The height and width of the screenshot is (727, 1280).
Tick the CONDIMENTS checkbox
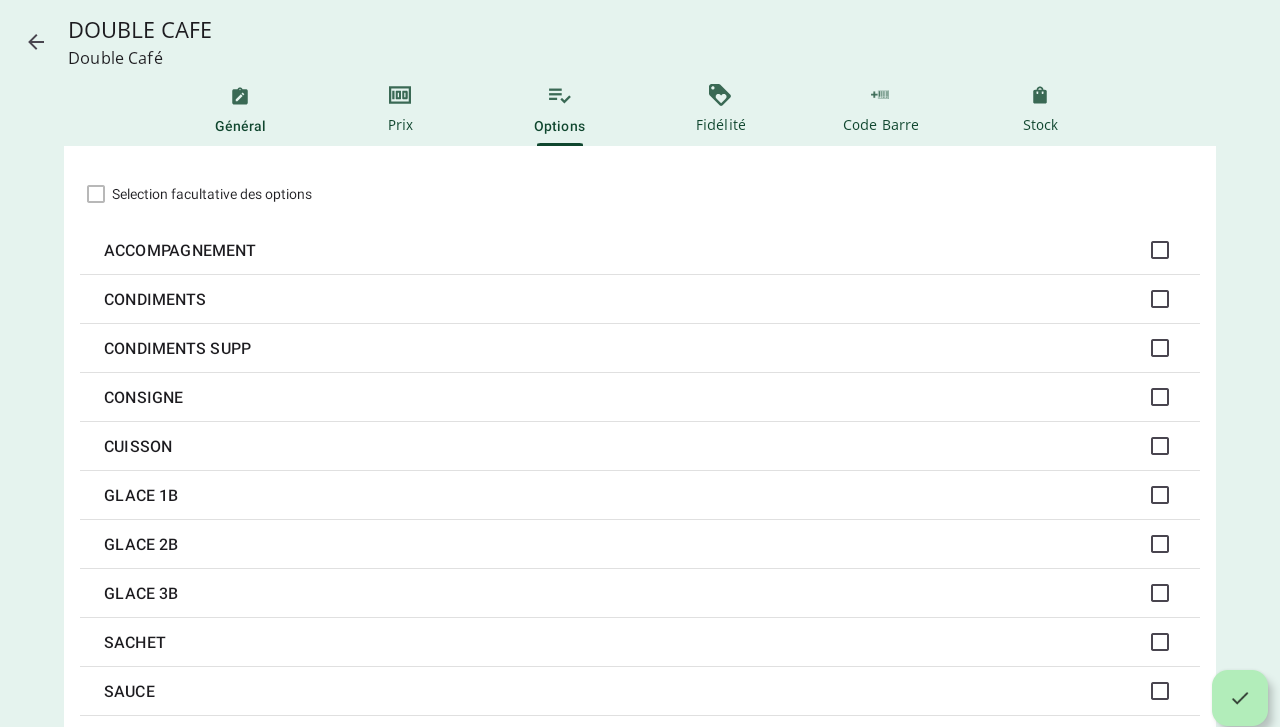(1160, 299)
